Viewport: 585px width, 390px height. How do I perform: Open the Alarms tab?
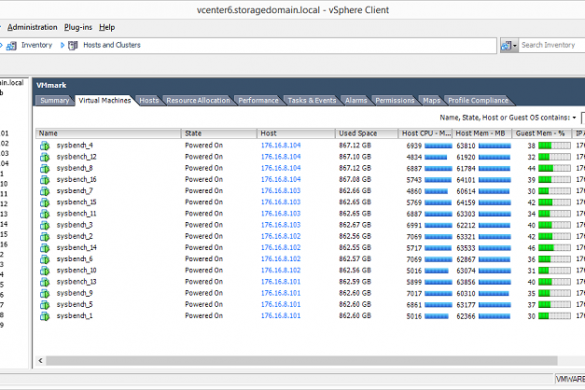pos(356,100)
